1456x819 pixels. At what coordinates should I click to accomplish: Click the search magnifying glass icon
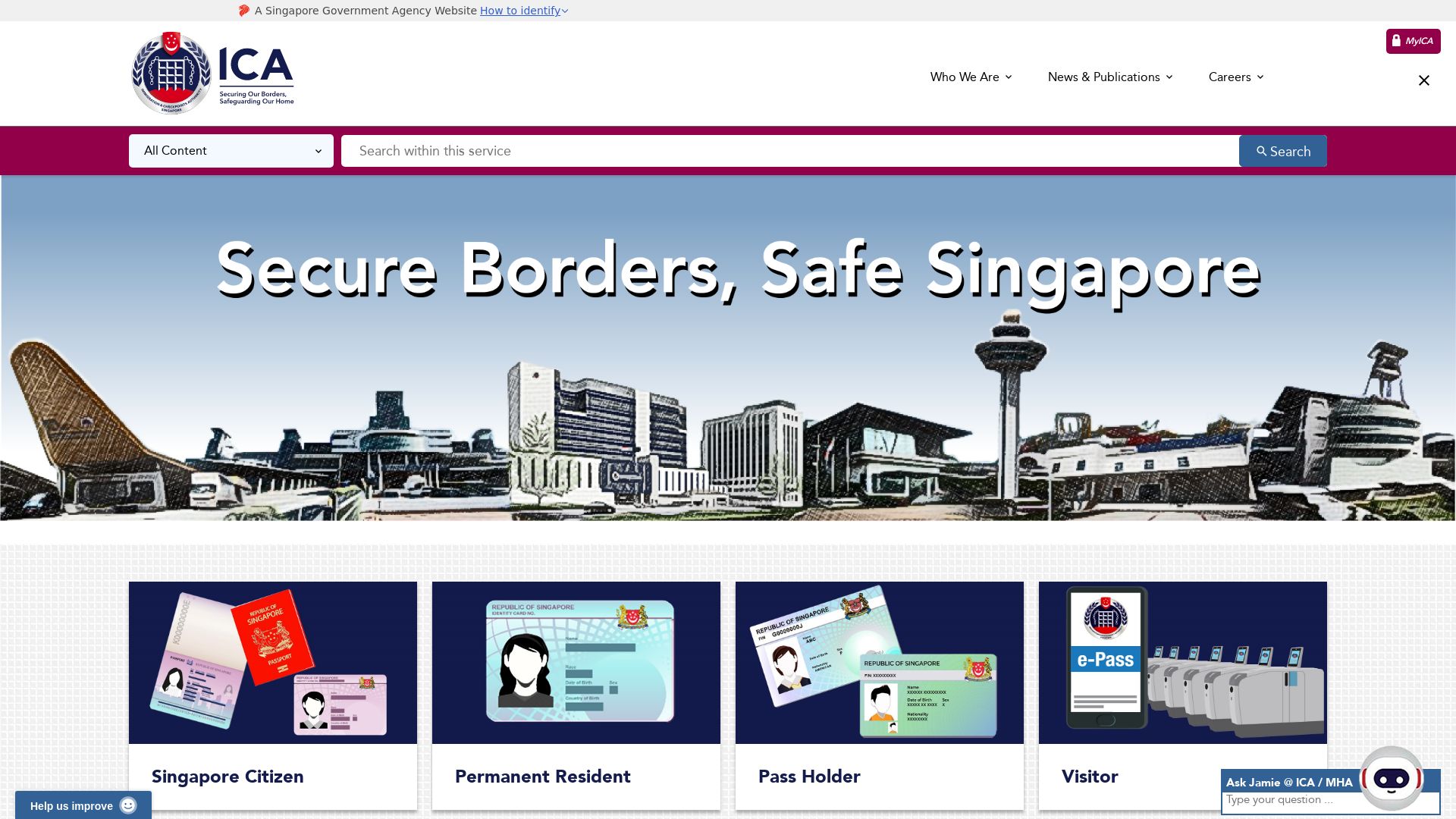click(x=1262, y=151)
